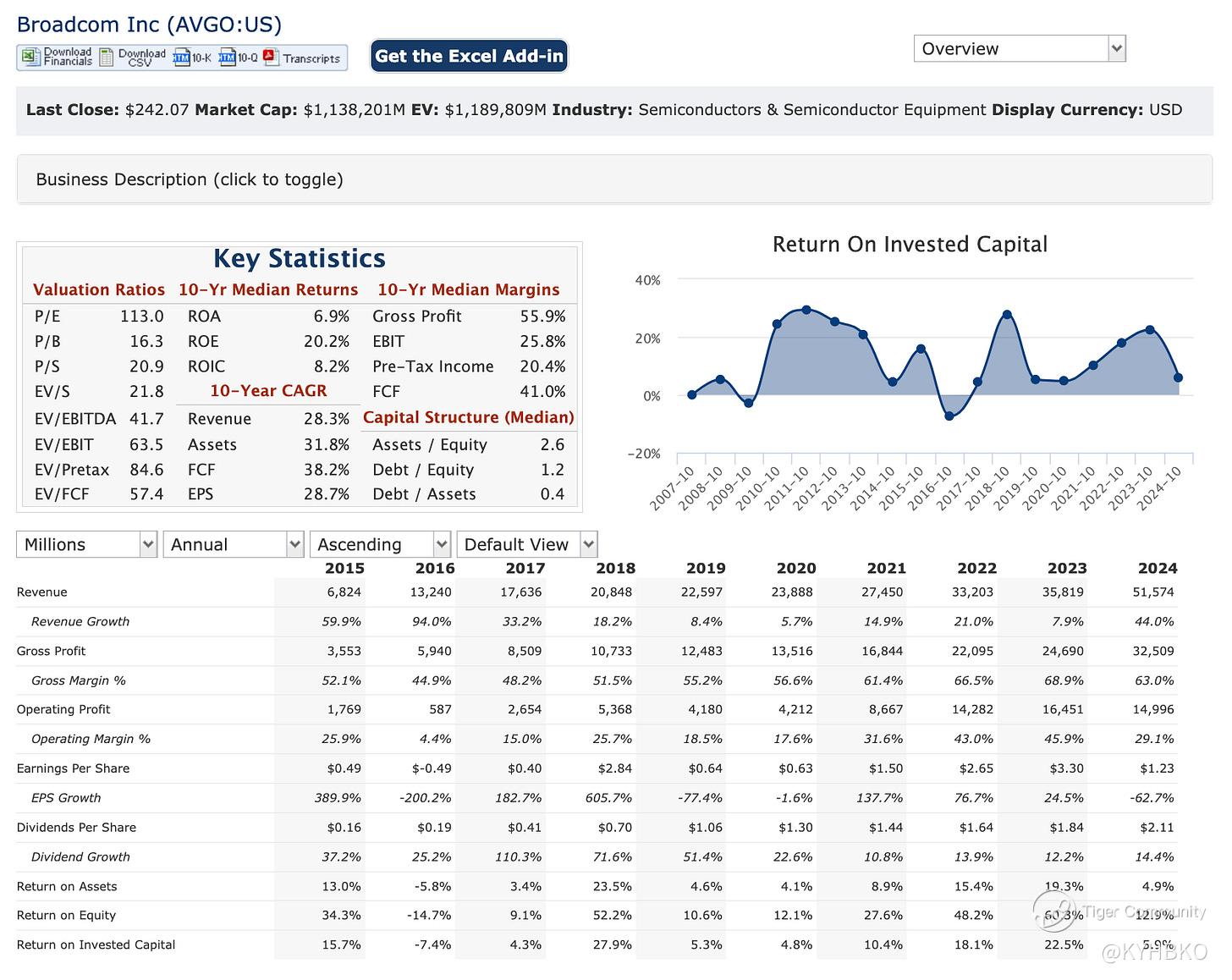Screen dimensions: 1232x980
Task: Click the 2020 column header
Action: click(x=796, y=569)
